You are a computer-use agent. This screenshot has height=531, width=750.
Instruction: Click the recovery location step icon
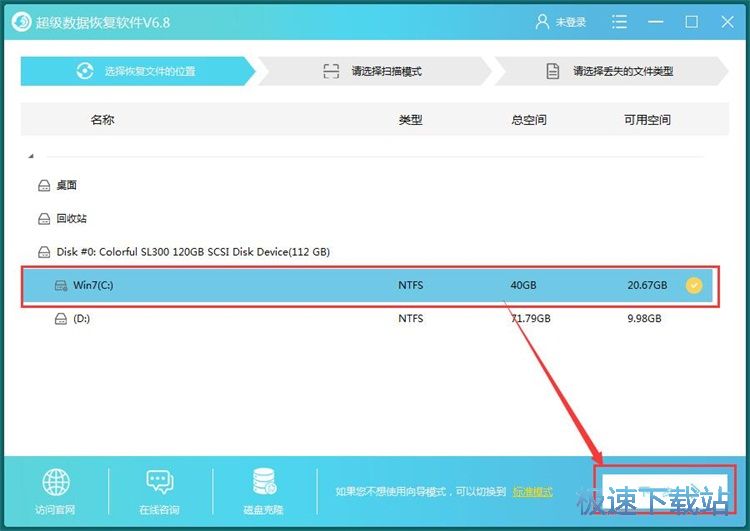coord(85,71)
